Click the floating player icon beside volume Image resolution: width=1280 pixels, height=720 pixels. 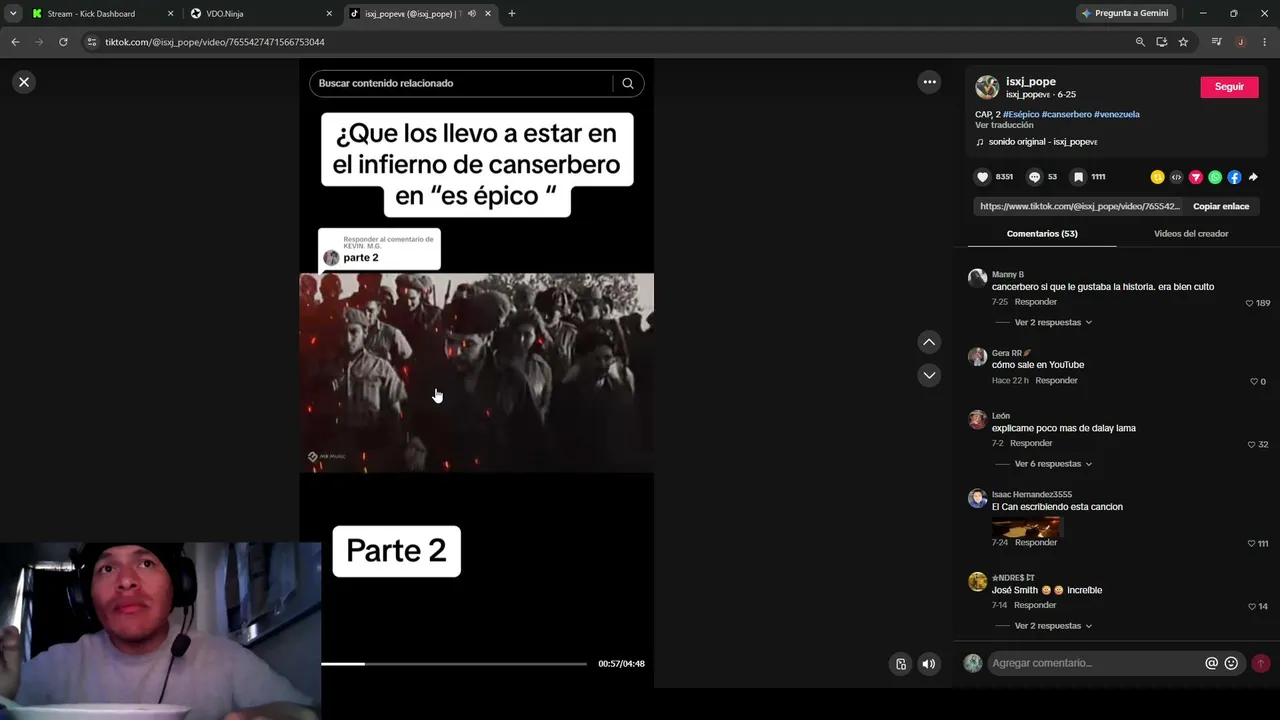click(901, 663)
